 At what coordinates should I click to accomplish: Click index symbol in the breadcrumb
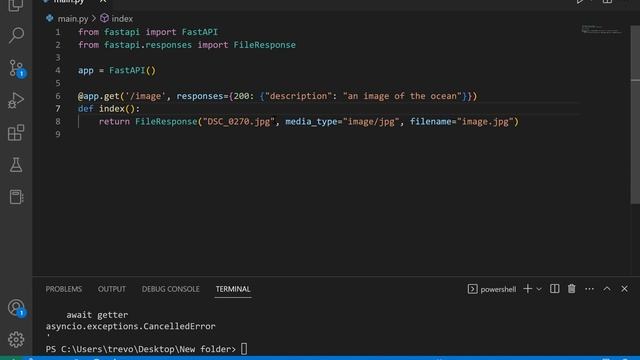coord(122,19)
